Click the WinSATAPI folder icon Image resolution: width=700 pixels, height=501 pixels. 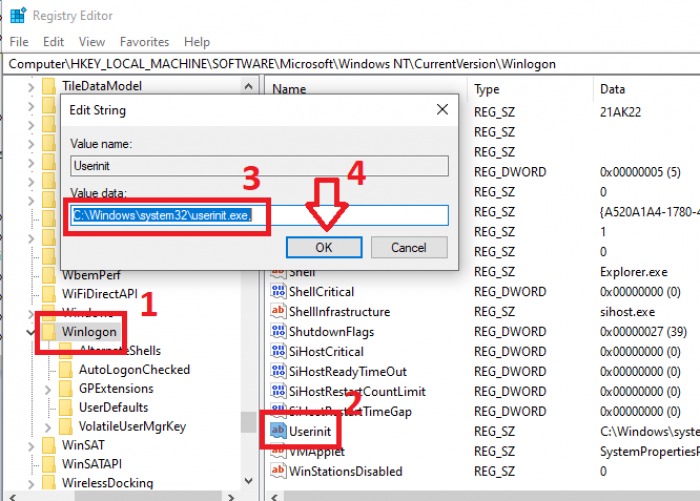pyautogui.click(x=49, y=464)
